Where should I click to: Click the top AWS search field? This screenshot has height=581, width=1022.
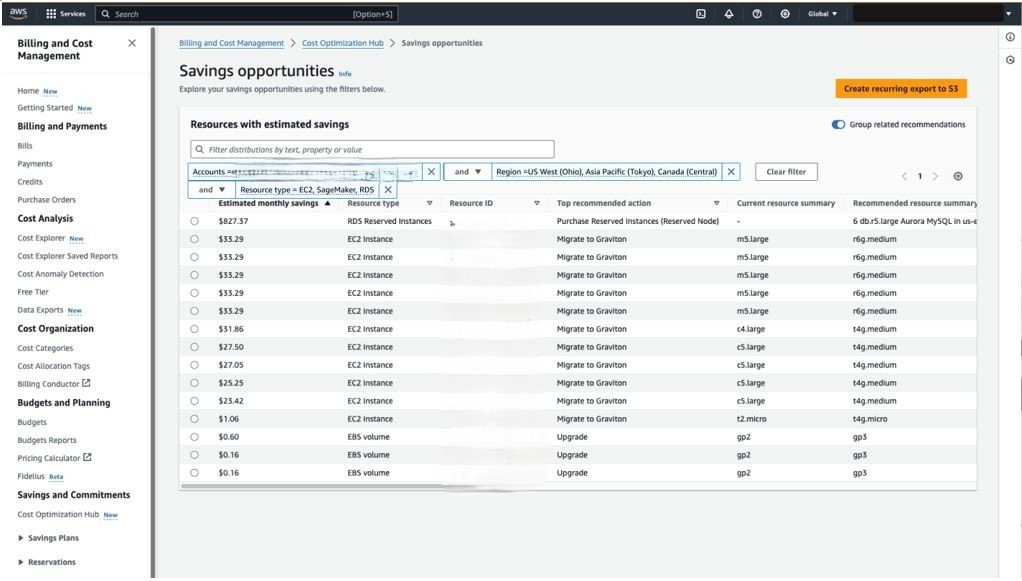coord(246,14)
